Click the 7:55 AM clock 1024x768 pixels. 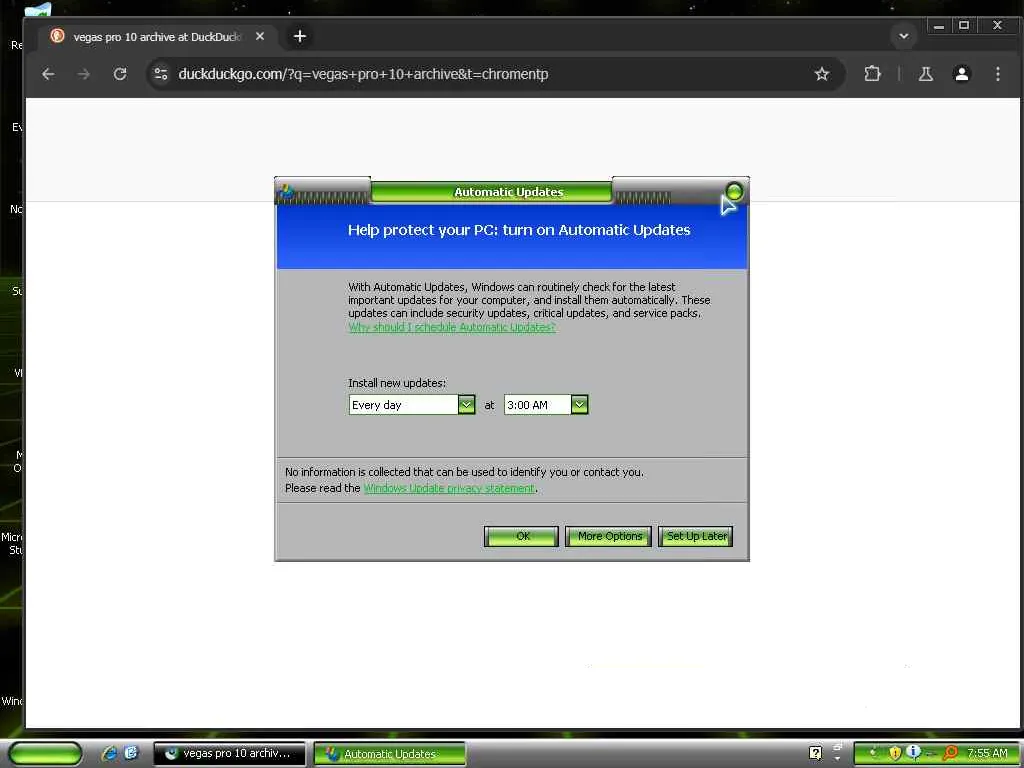(x=987, y=753)
